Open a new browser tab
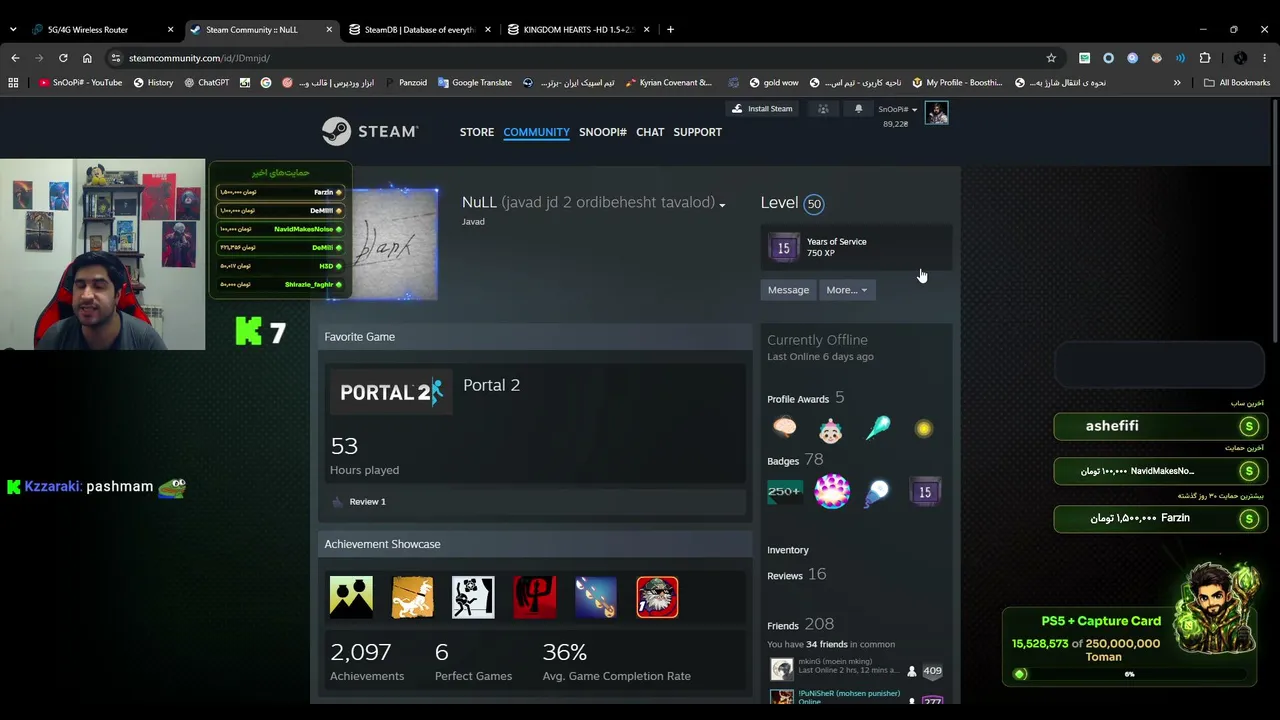 click(x=670, y=30)
